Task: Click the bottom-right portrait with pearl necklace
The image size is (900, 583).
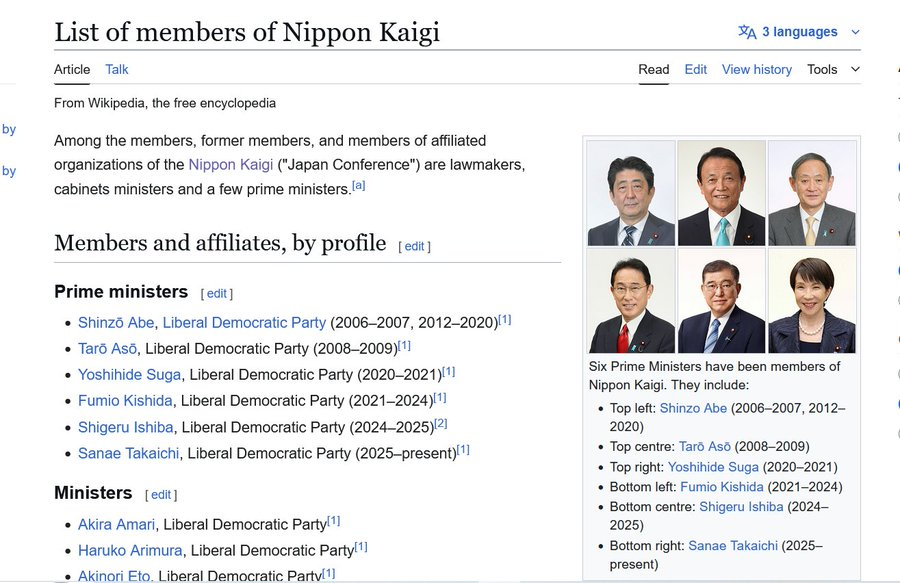Action: pos(812,301)
